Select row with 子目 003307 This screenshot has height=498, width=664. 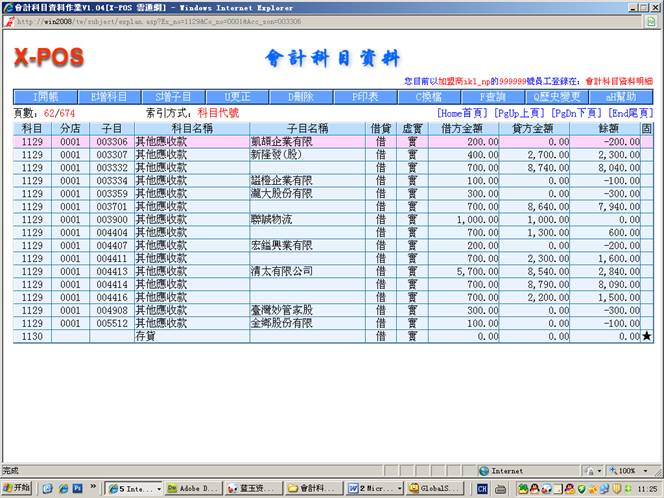click(111, 155)
